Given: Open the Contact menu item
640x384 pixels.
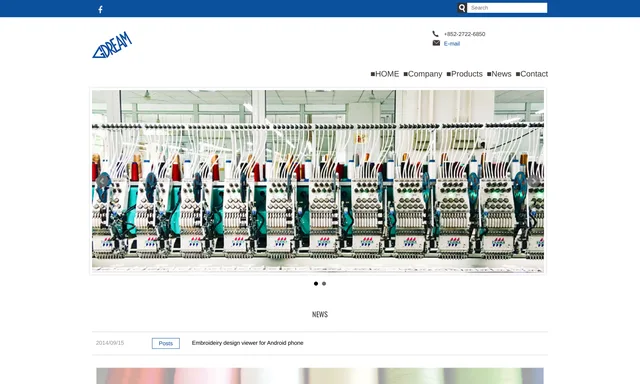Looking at the screenshot, I should [532, 74].
